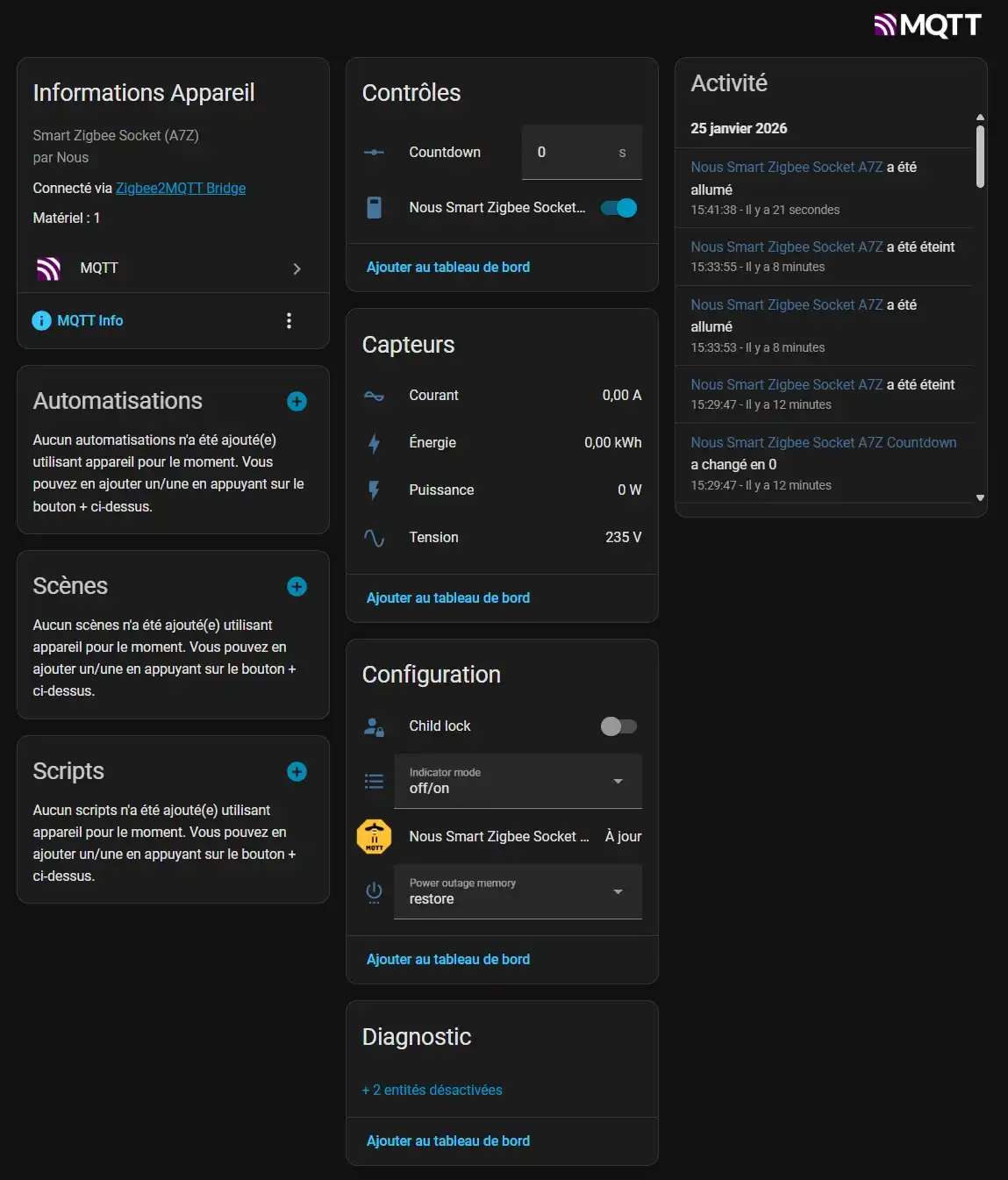Click the MQTT logo at top right

927,25
